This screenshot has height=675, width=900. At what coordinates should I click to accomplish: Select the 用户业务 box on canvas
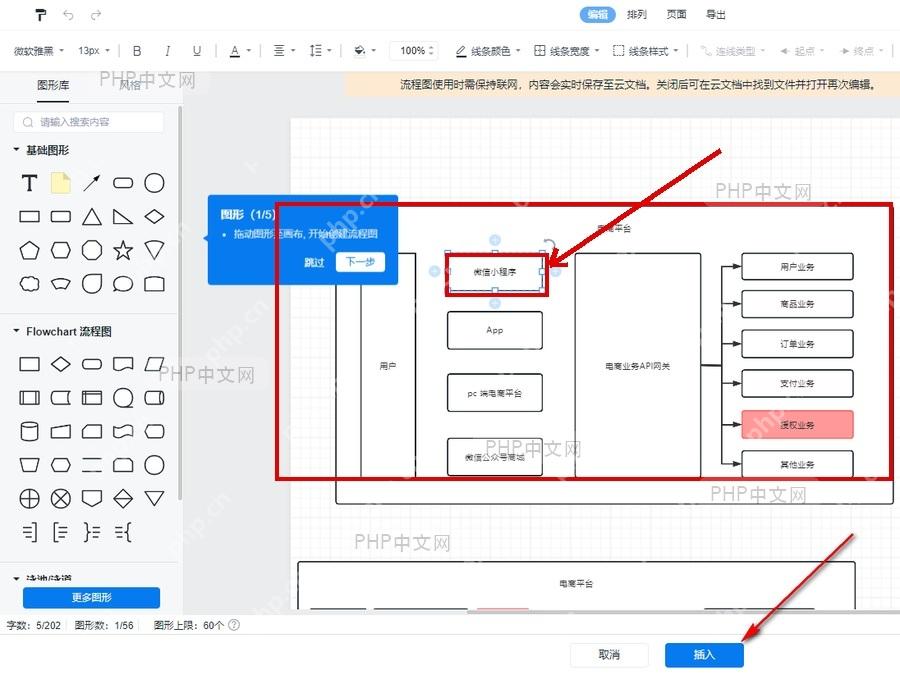(797, 267)
